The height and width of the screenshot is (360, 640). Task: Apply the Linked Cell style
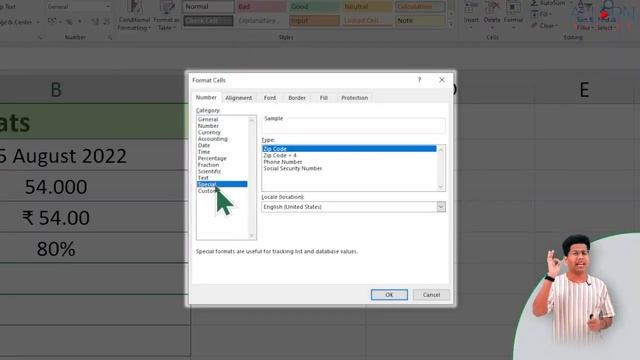[367, 20]
